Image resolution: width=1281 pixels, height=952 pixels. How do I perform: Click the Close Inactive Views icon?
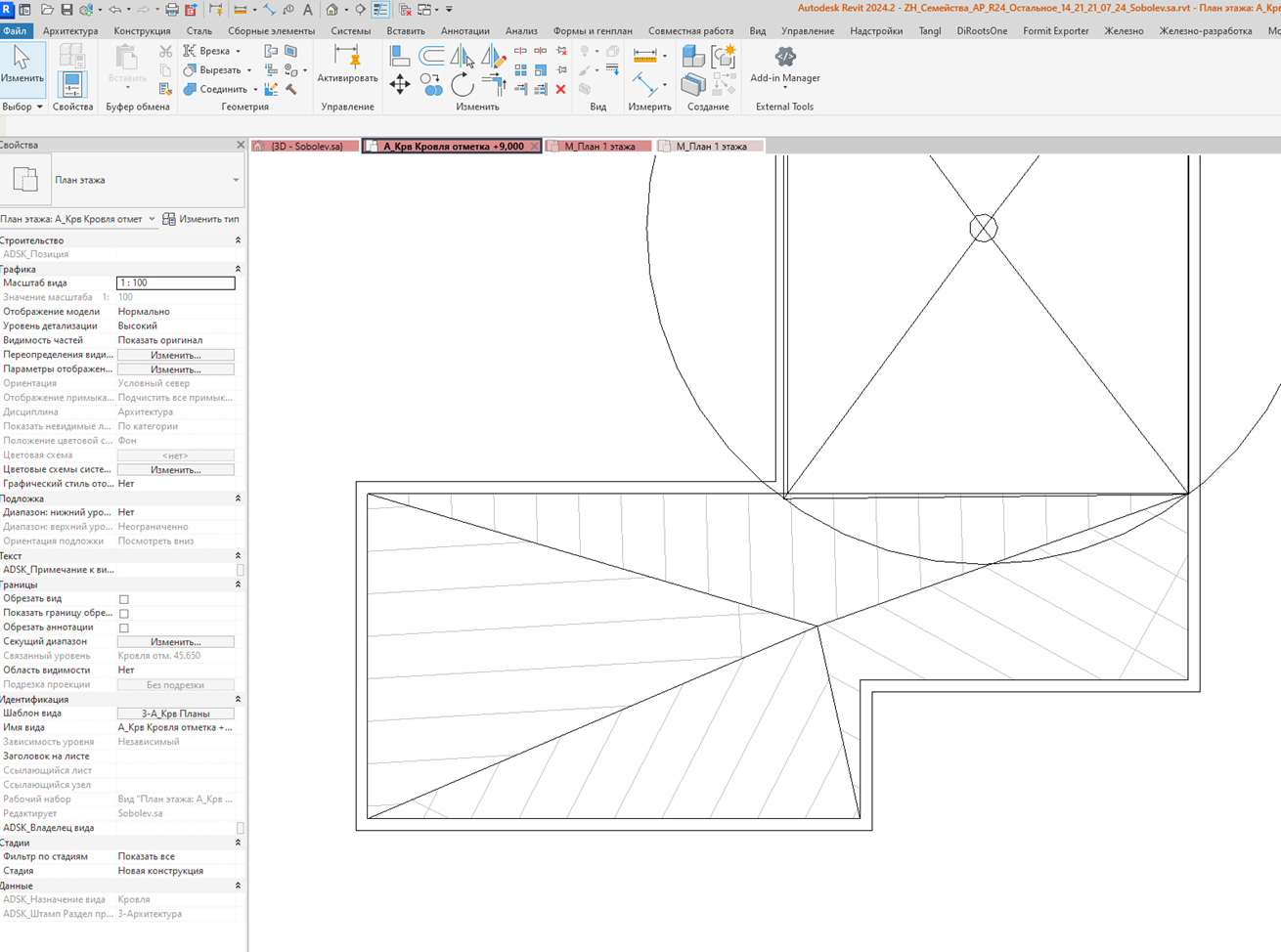405,10
